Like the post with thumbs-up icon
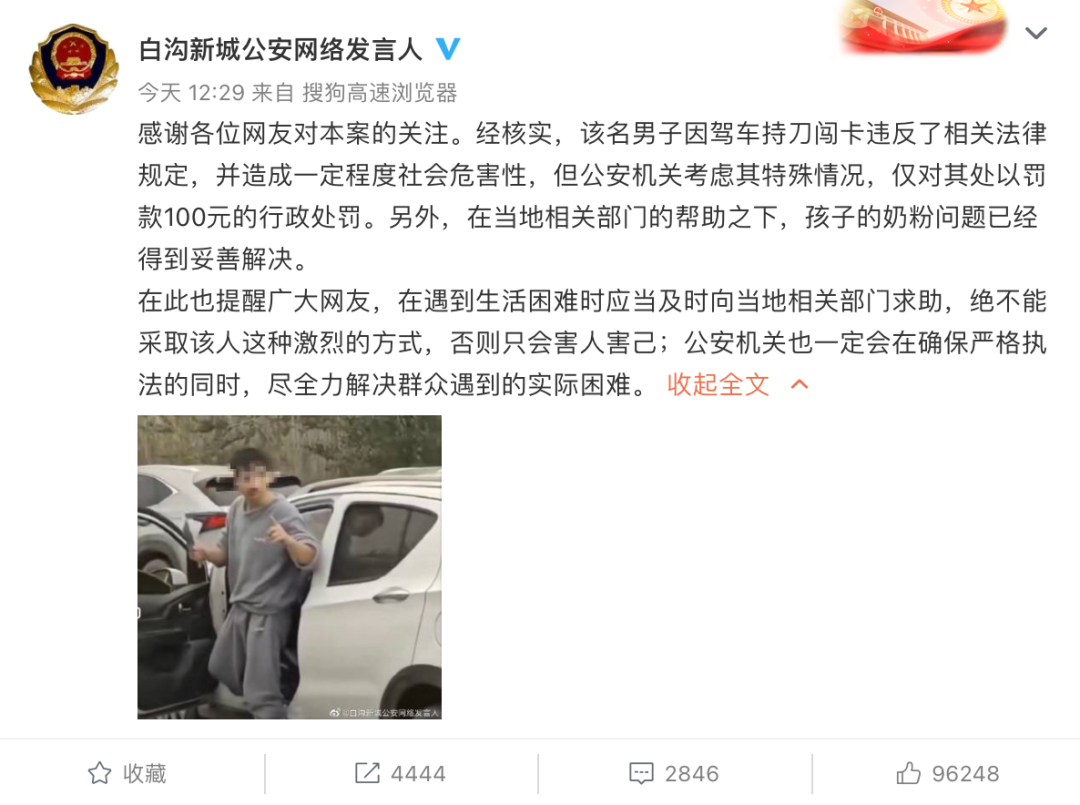This screenshot has height=805, width=1080. [908, 773]
